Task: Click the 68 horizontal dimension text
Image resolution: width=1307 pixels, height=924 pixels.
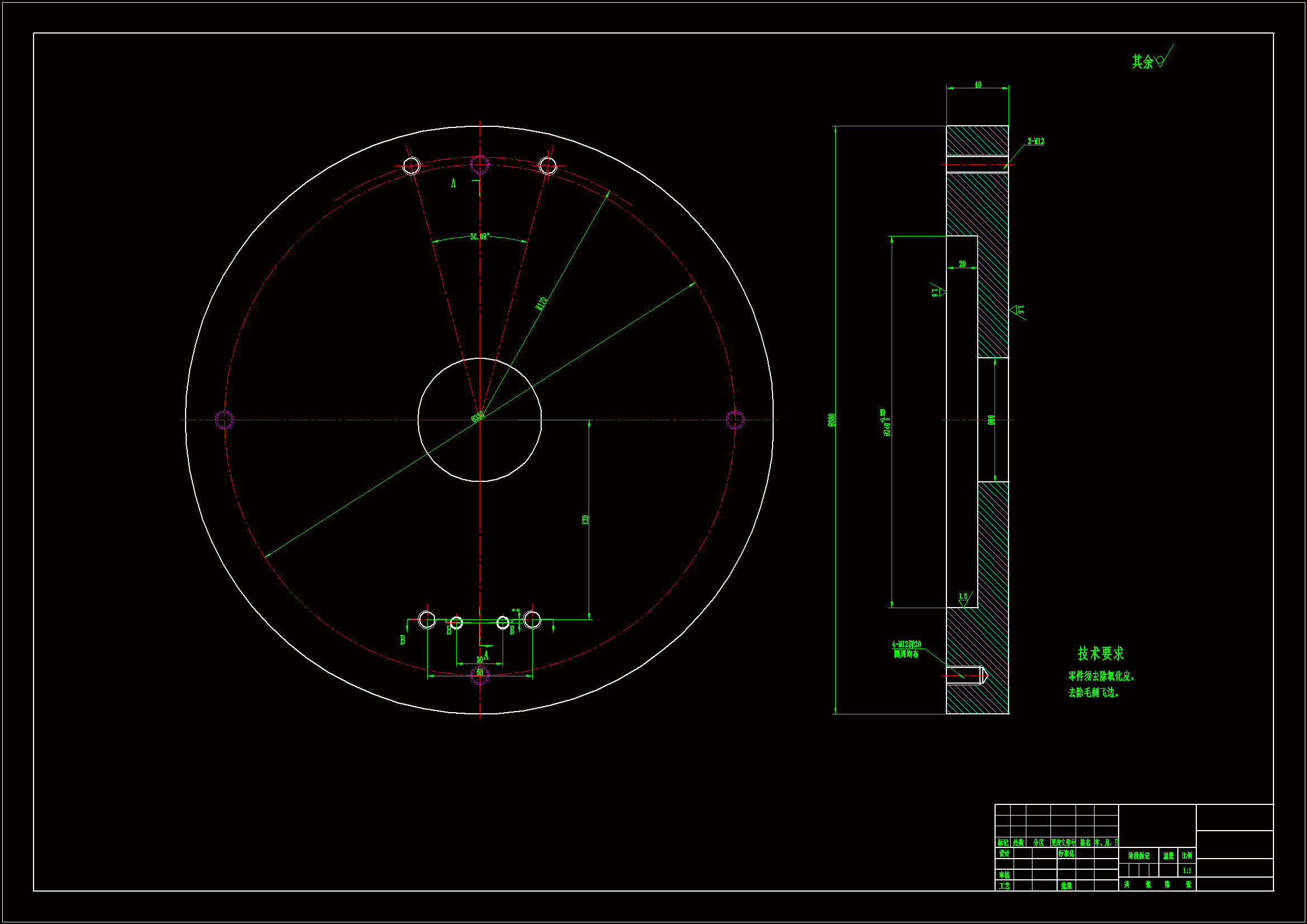Action: click(479, 672)
